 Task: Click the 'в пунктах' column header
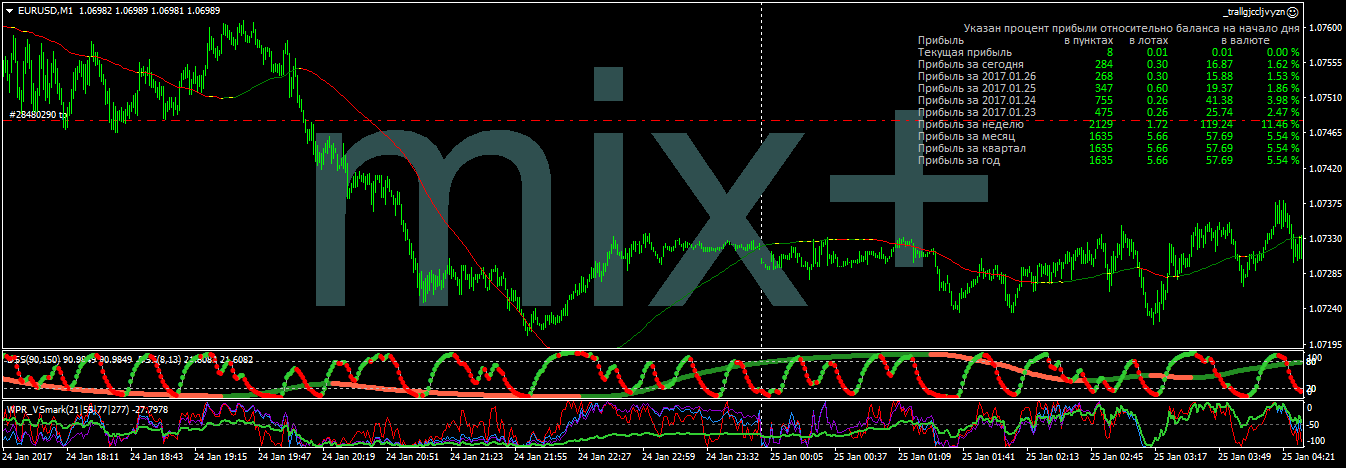pyautogui.click(x=1087, y=40)
